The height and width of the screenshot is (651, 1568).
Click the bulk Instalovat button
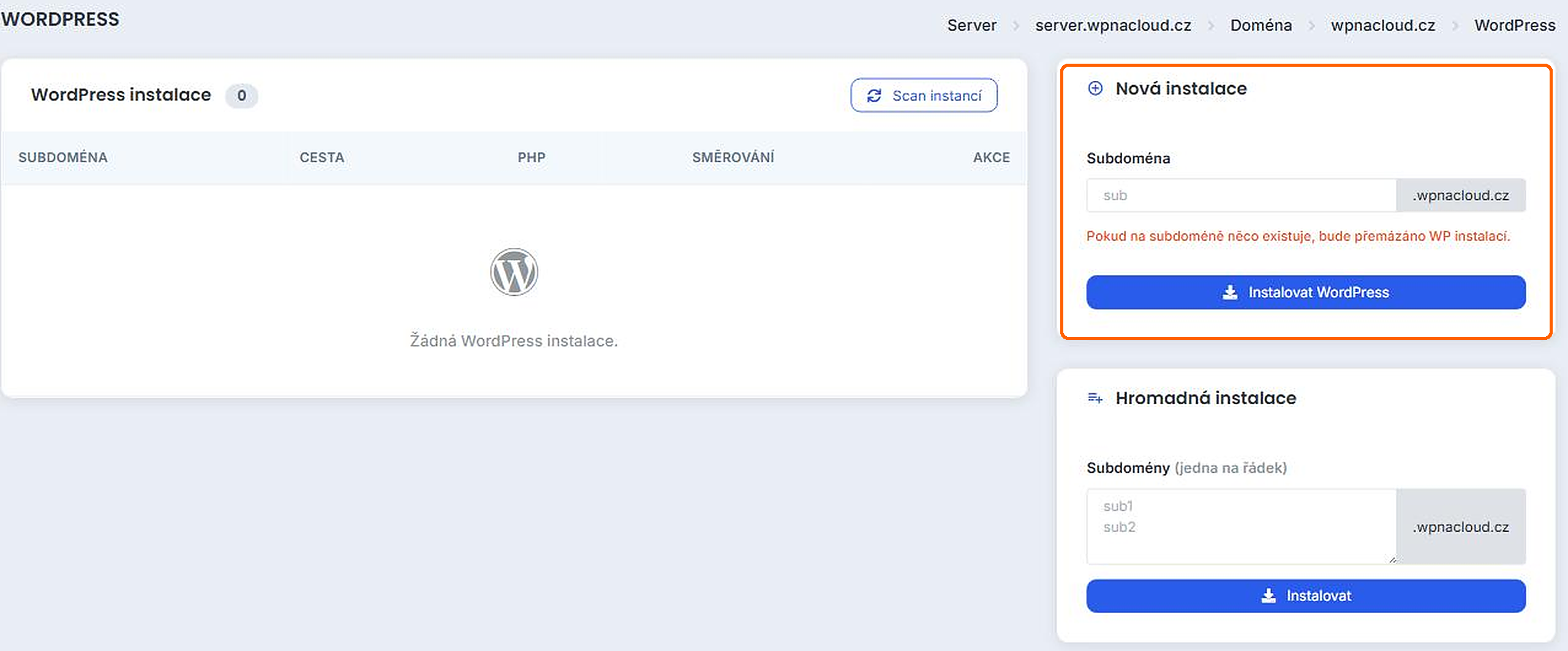[x=1306, y=596]
